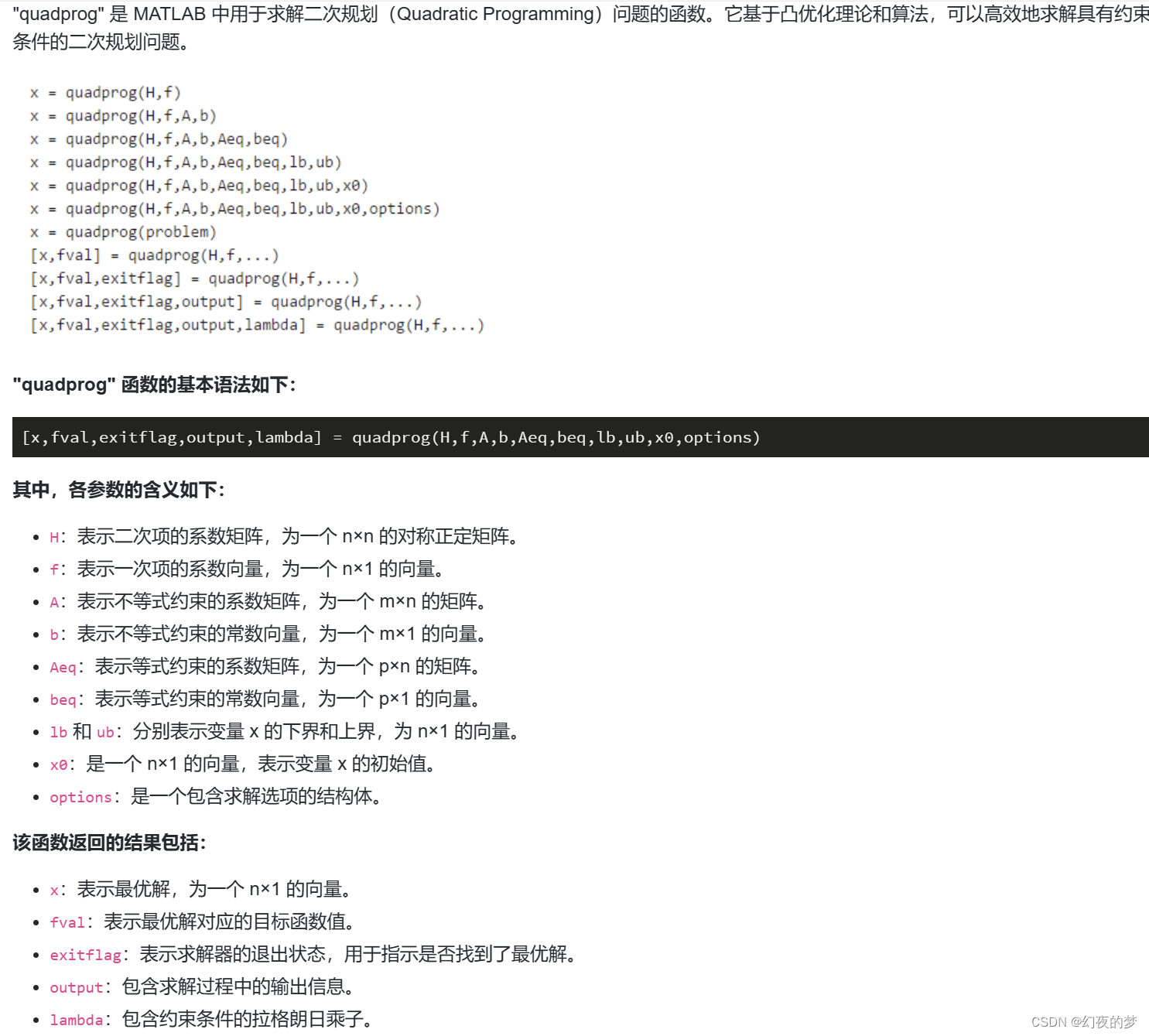
Task: Click the inline code exitflag result
Action: click(85, 954)
